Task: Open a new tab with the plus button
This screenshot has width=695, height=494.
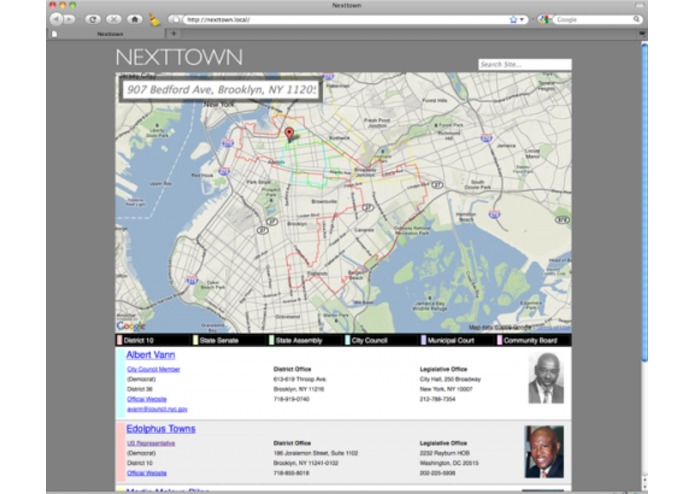Action: 174,33
